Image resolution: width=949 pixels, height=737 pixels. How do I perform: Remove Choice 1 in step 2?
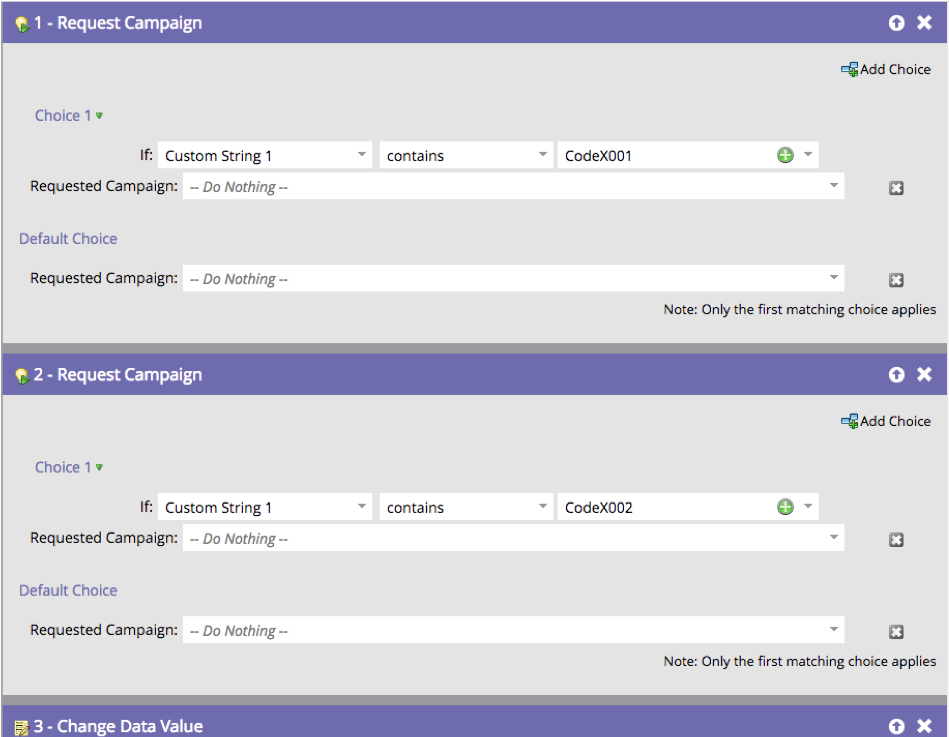(x=896, y=540)
